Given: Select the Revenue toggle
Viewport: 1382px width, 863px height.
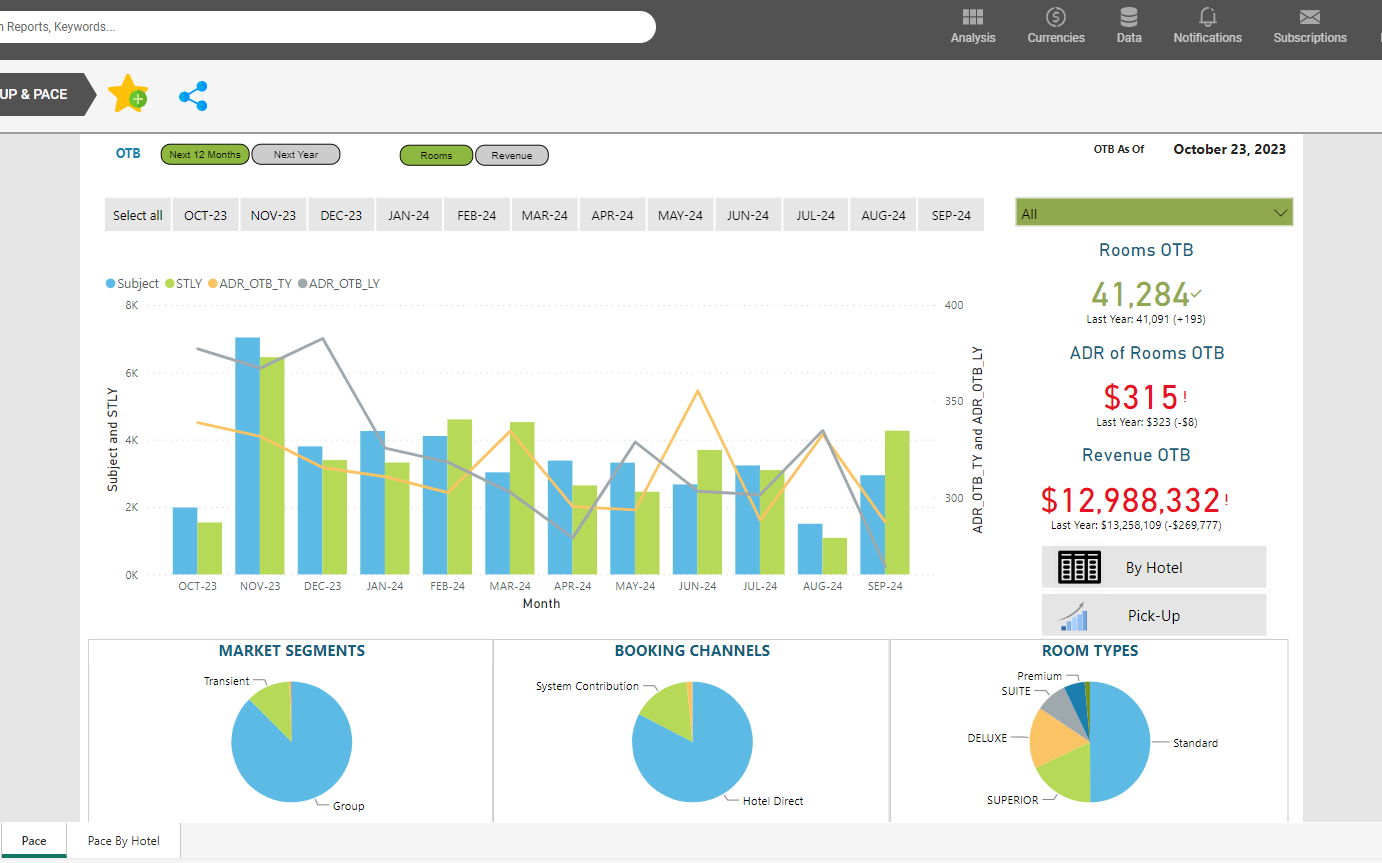Looking at the screenshot, I should [512, 156].
